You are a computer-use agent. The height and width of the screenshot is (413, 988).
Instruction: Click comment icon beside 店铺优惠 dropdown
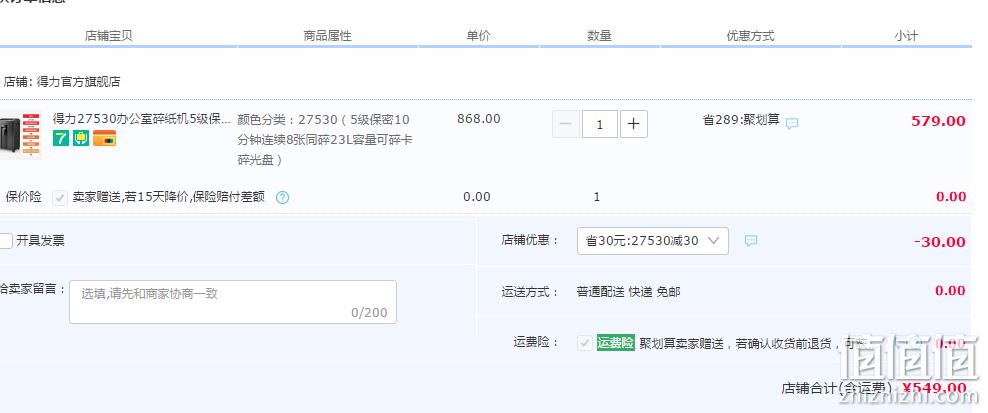tap(750, 240)
